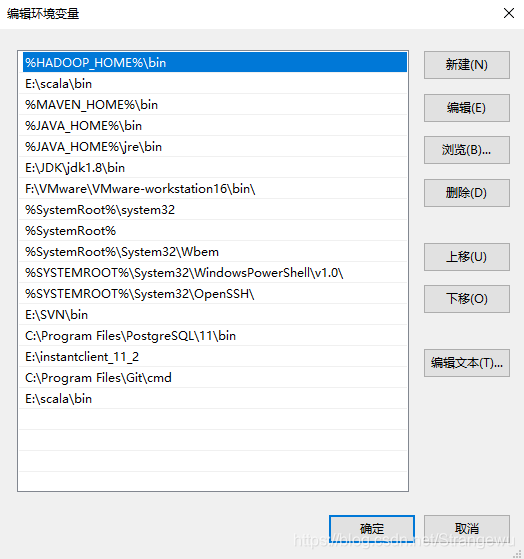Click the 删除(D) delete button
Screen dimensions: 524x559
coord(467,193)
